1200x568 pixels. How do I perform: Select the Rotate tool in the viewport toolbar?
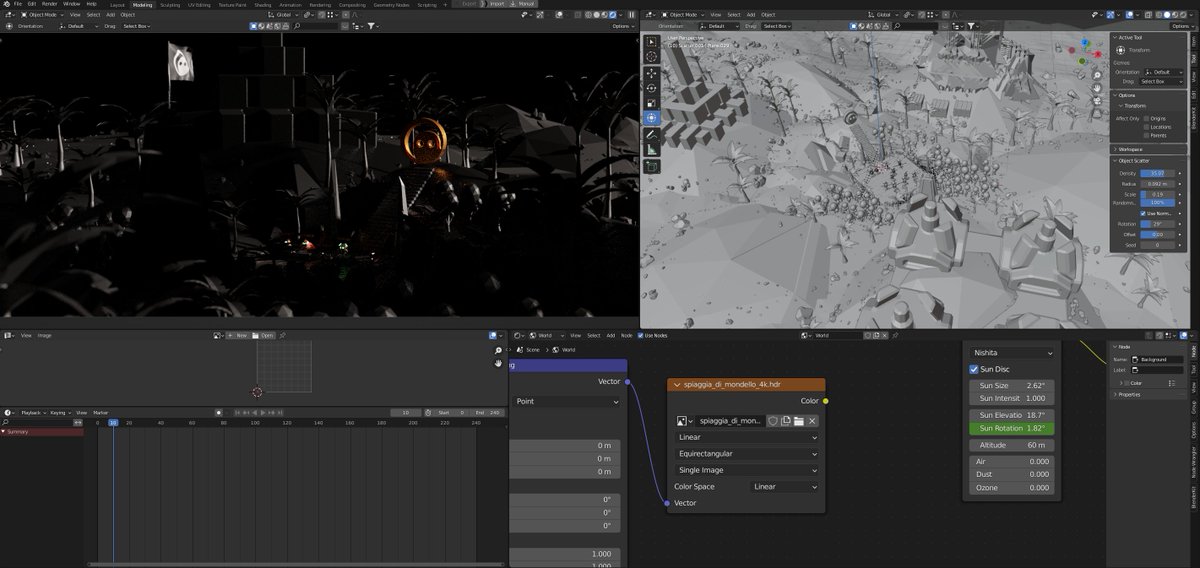(651, 87)
